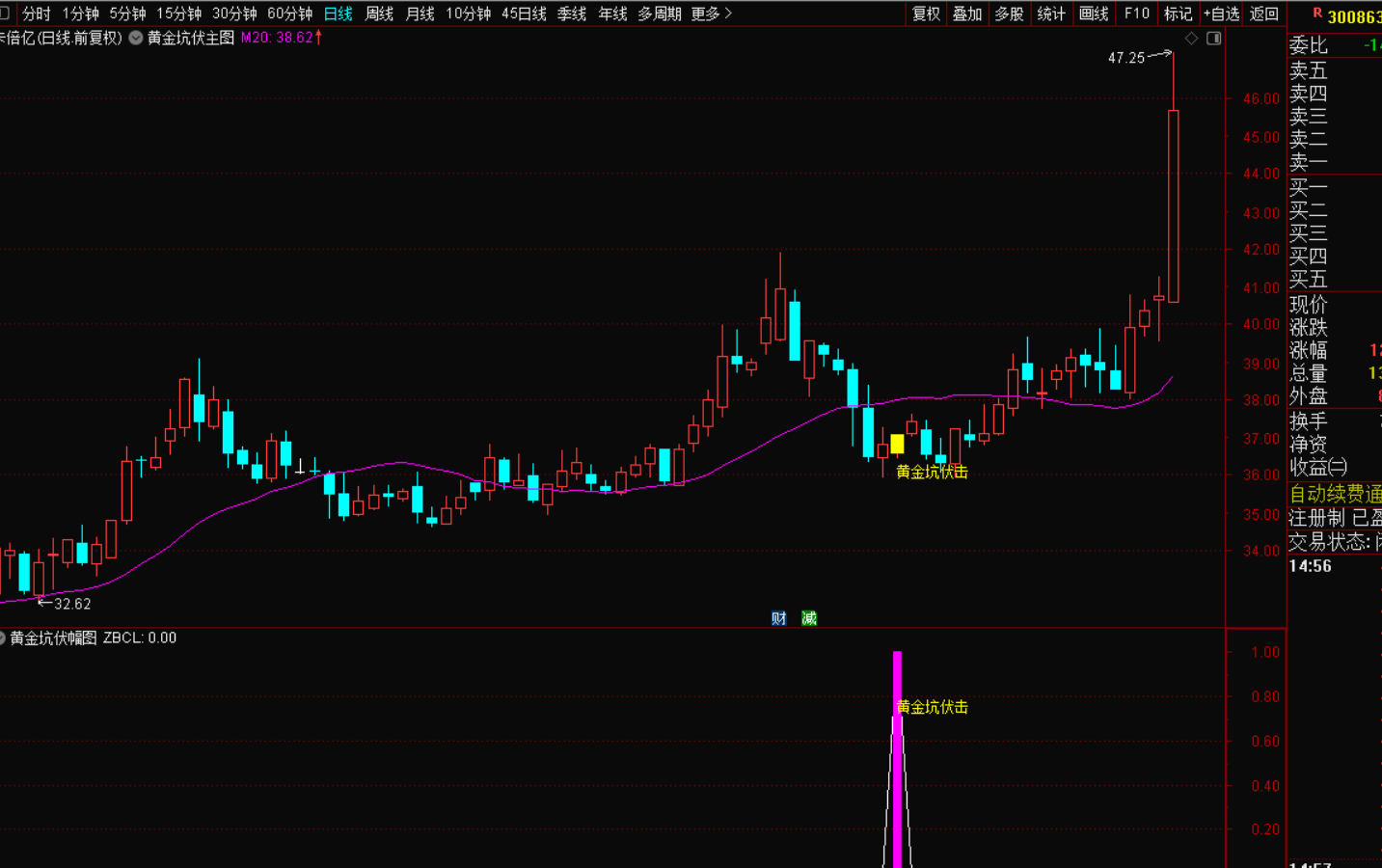Select the 60分钟 period tab
1382x868 pixels.
289,14
